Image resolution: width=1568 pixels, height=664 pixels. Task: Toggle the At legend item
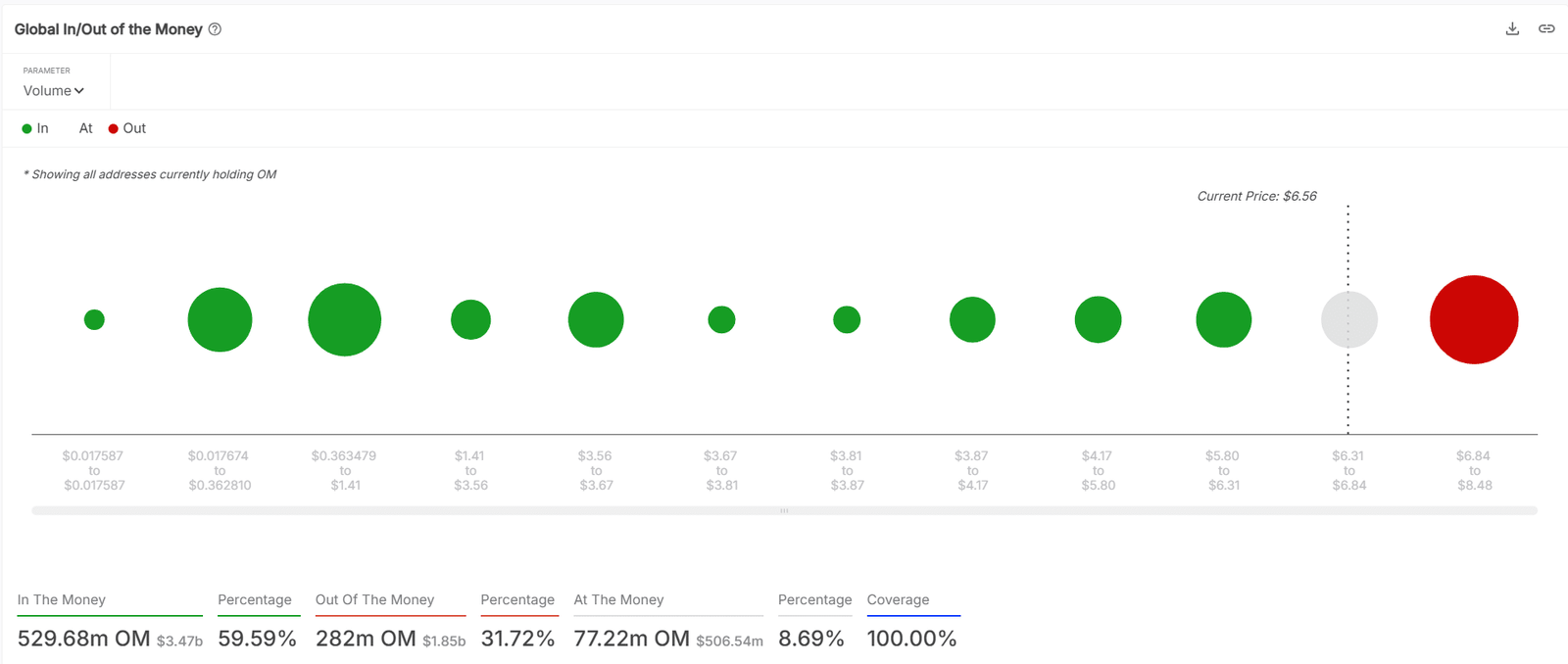(85, 128)
